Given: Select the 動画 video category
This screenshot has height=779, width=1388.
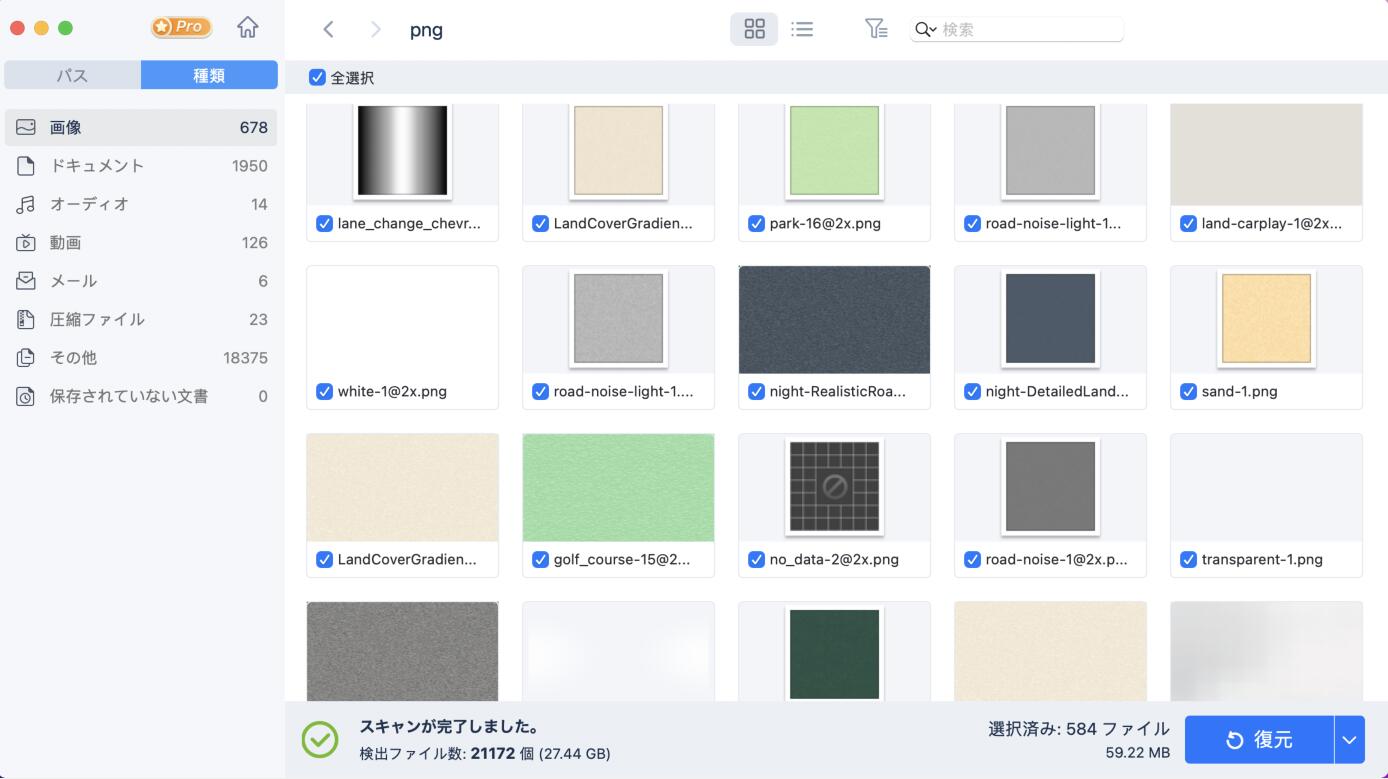Looking at the screenshot, I should click(141, 242).
